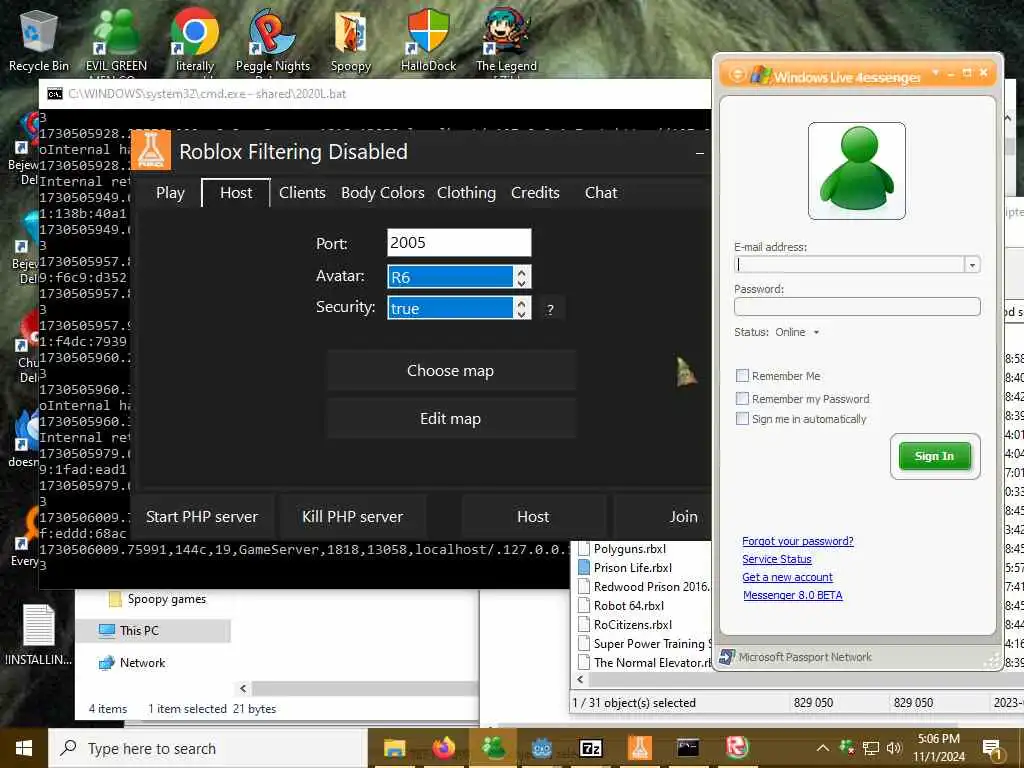Click the Microsoft Passport Network icon
The width and height of the screenshot is (1024, 768).
tap(727, 657)
